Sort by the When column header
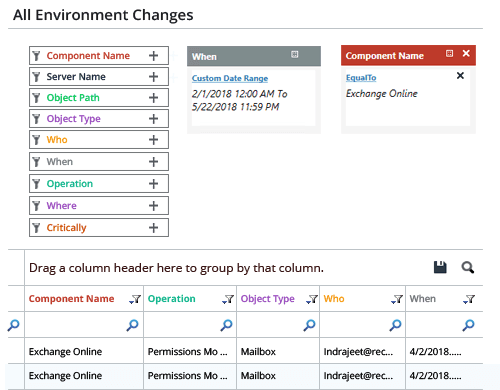The width and height of the screenshot is (500, 390). click(x=422, y=299)
